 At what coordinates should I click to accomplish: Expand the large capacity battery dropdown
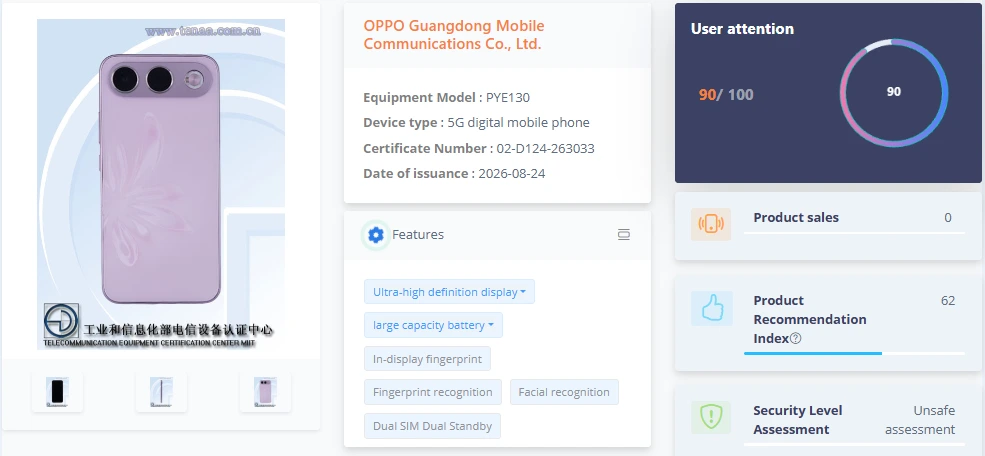click(433, 325)
